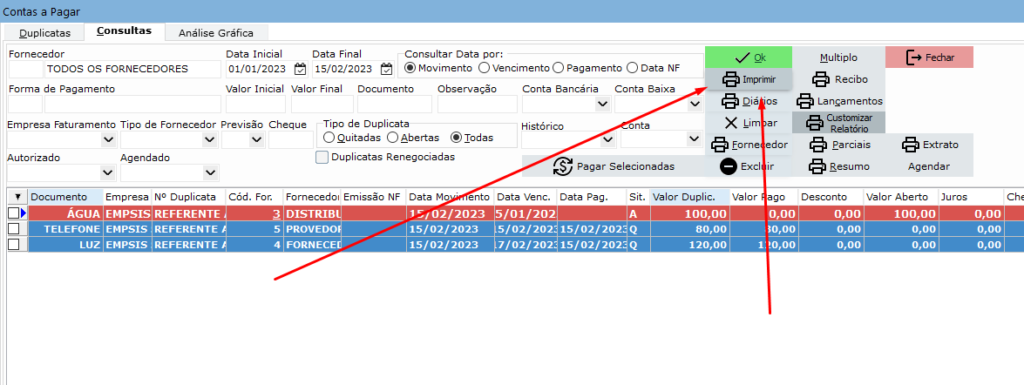The image size is (1024, 385).
Task: Click the Limpar clear button
Action: click(x=748, y=123)
